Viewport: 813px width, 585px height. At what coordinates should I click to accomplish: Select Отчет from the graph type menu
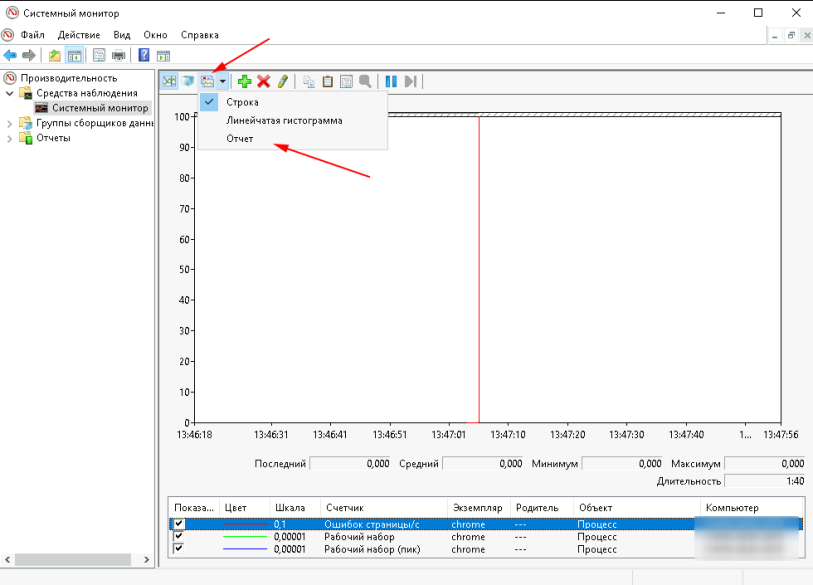(240, 139)
